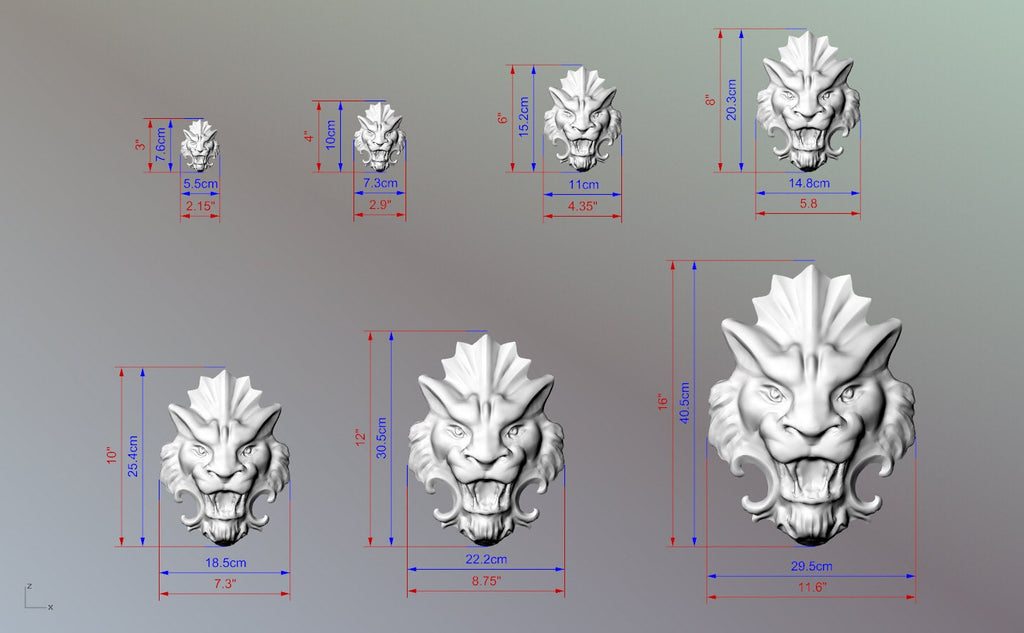Click the red 10" height dimension label
The height and width of the screenshot is (633, 1024).
[112, 455]
